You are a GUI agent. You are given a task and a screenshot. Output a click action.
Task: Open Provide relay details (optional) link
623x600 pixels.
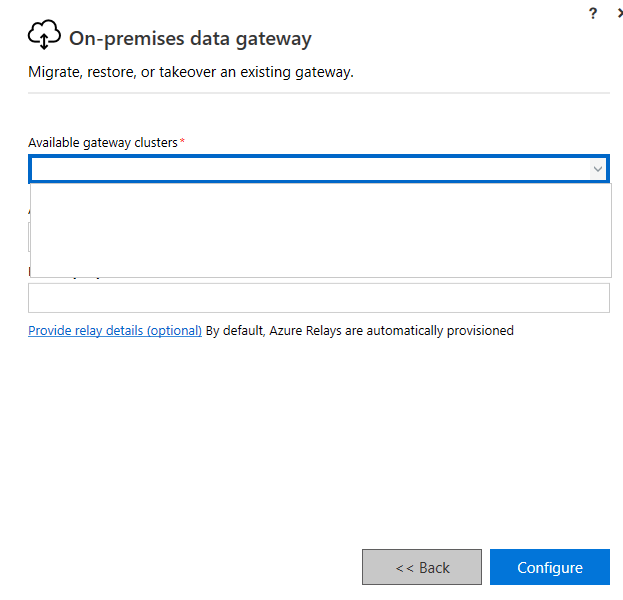[115, 331]
